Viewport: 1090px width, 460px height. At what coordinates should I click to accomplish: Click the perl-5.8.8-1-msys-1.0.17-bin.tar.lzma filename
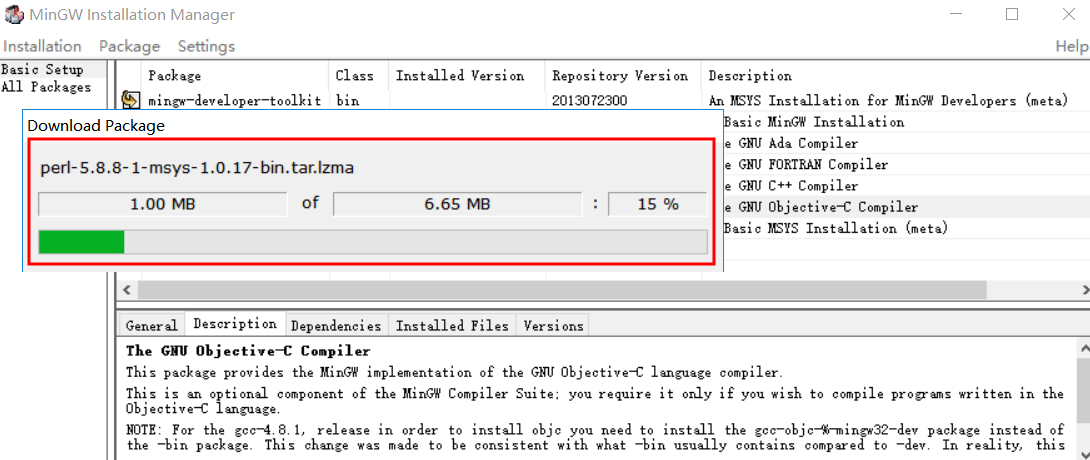(197, 168)
